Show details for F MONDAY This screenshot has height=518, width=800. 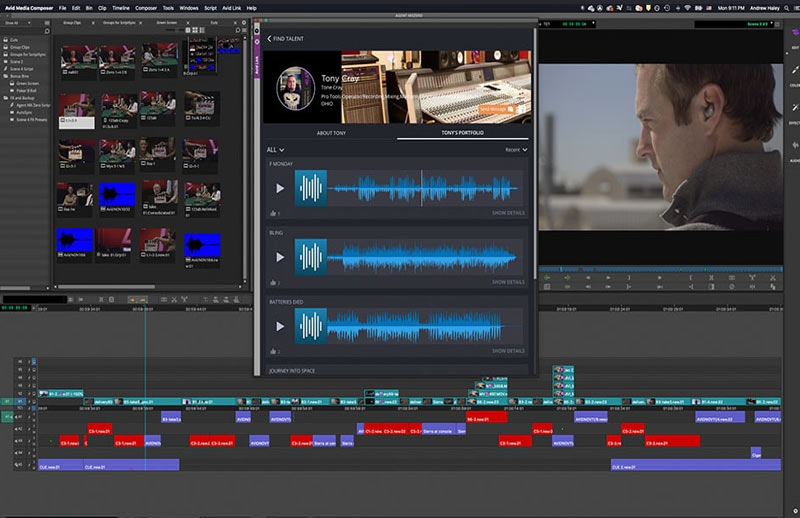pos(508,213)
